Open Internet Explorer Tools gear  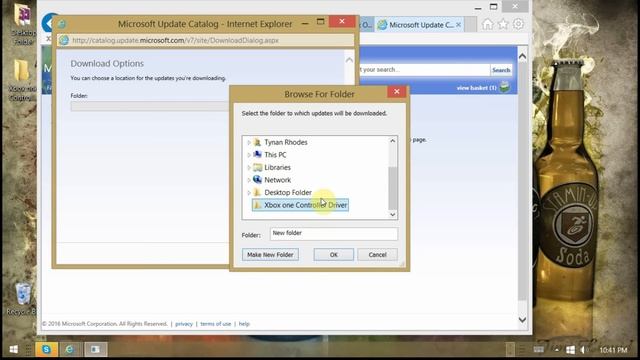click(x=518, y=24)
